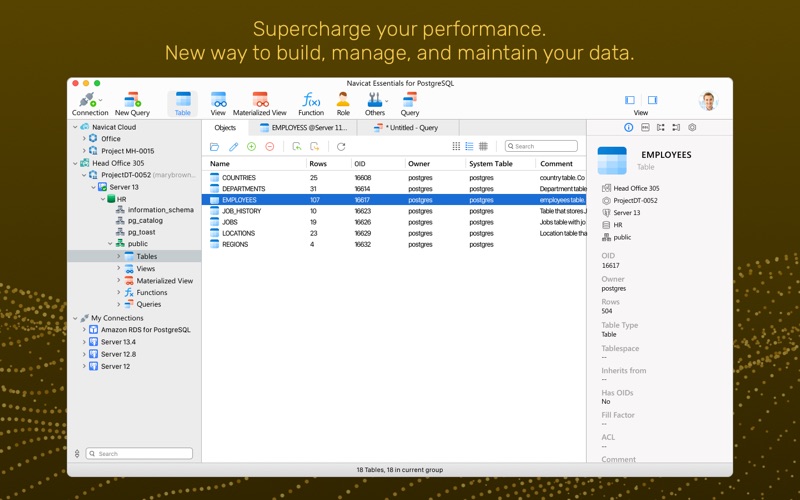Select the COUNTRIES table row

click(x=394, y=178)
